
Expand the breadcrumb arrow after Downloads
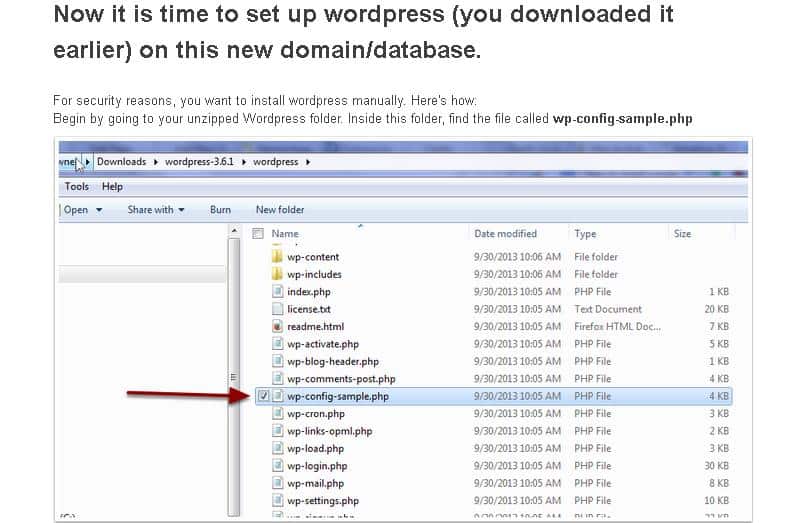(x=155, y=162)
